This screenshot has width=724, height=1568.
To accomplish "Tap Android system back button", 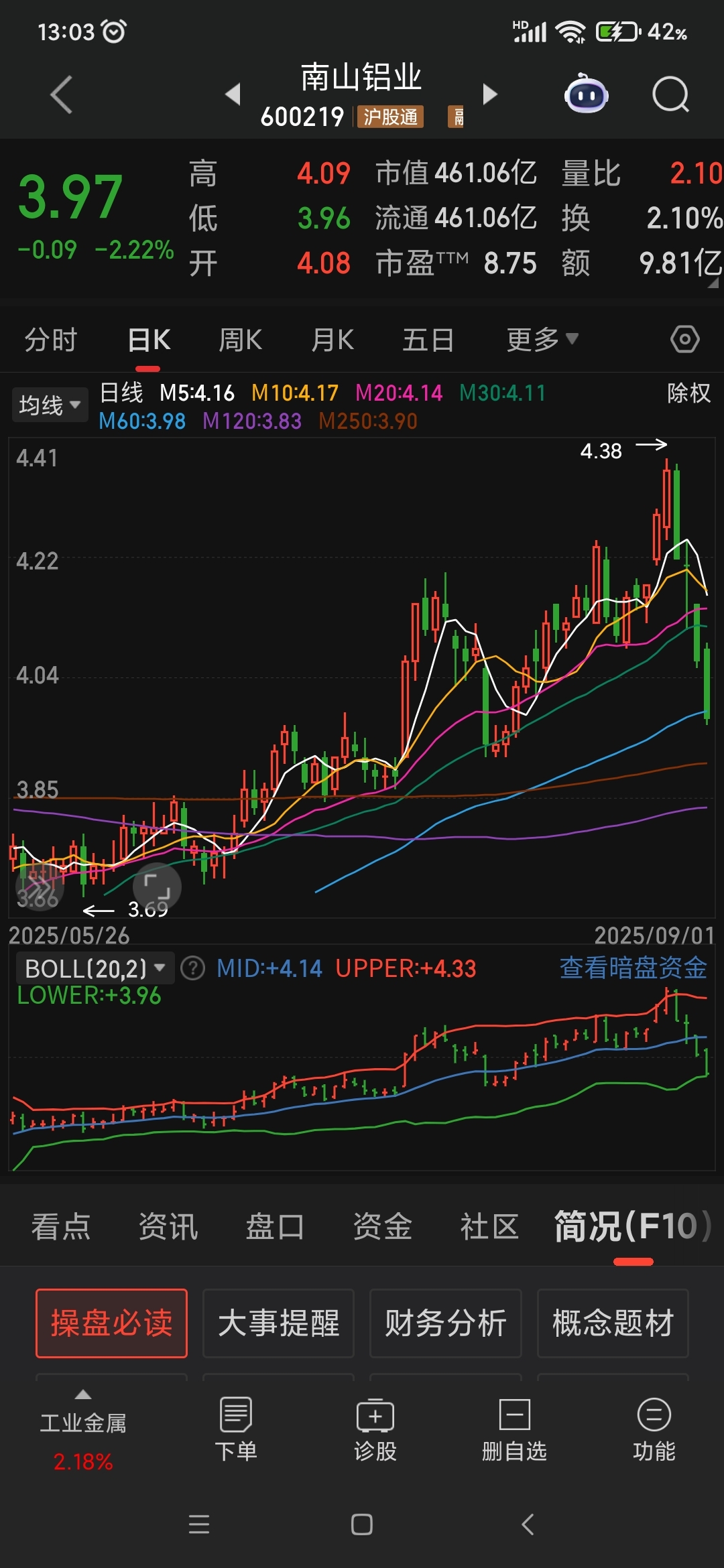I will [x=528, y=1524].
